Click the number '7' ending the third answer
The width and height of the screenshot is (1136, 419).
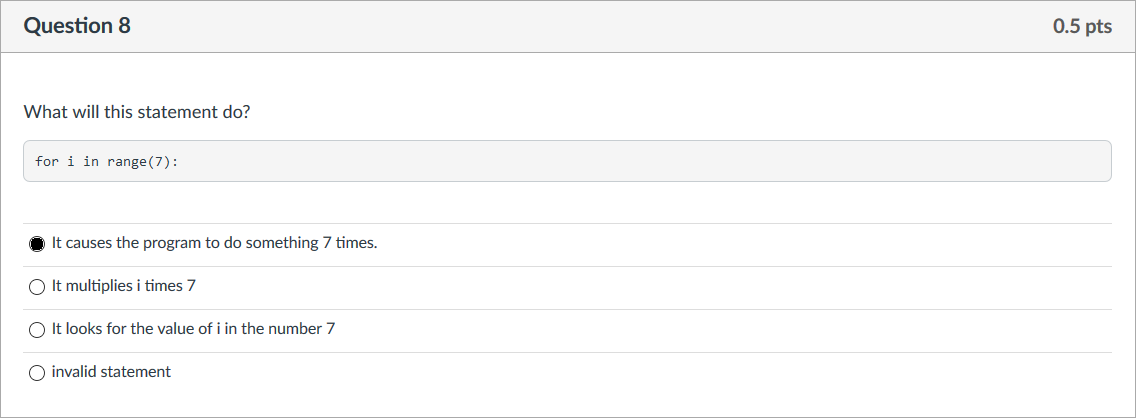pos(330,329)
